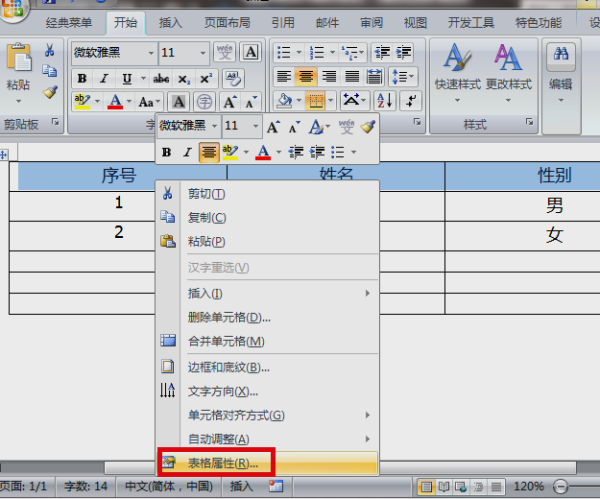Viewport: 600px width, 499px height.
Task: Switch to the 页面布局 ribbon tab
Action: click(x=227, y=23)
